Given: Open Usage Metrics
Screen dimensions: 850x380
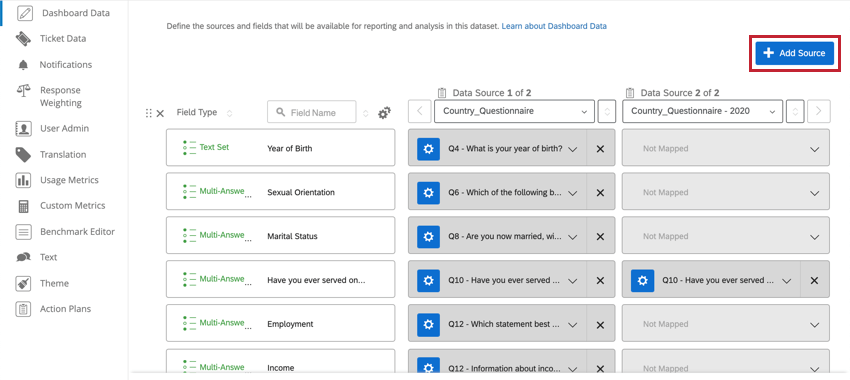Looking at the screenshot, I should tap(69, 180).
